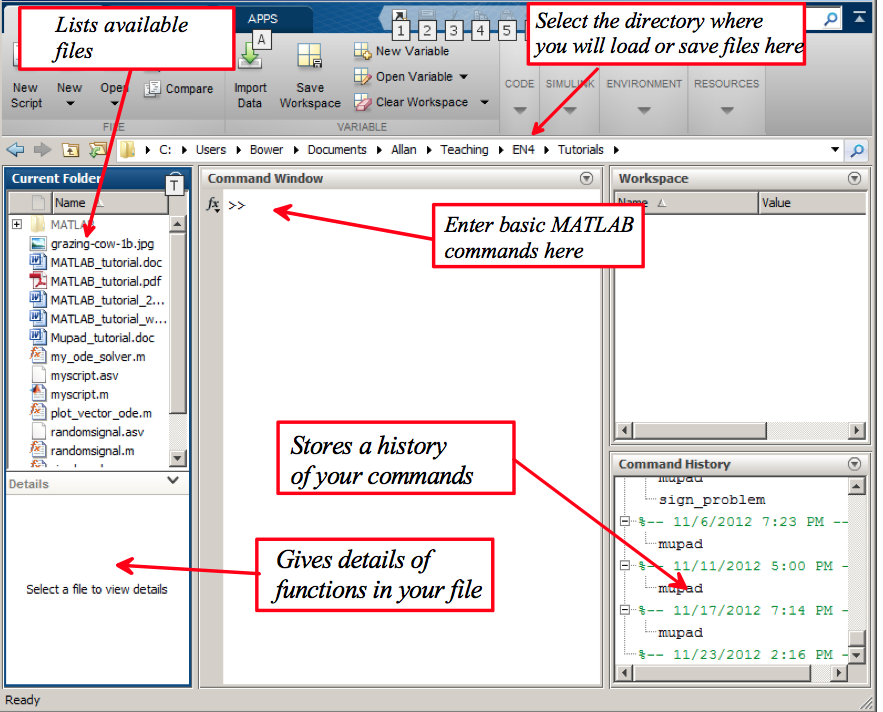This screenshot has height=712, width=883.
Task: Click the search icon in the folder address bar
Action: [x=857, y=150]
